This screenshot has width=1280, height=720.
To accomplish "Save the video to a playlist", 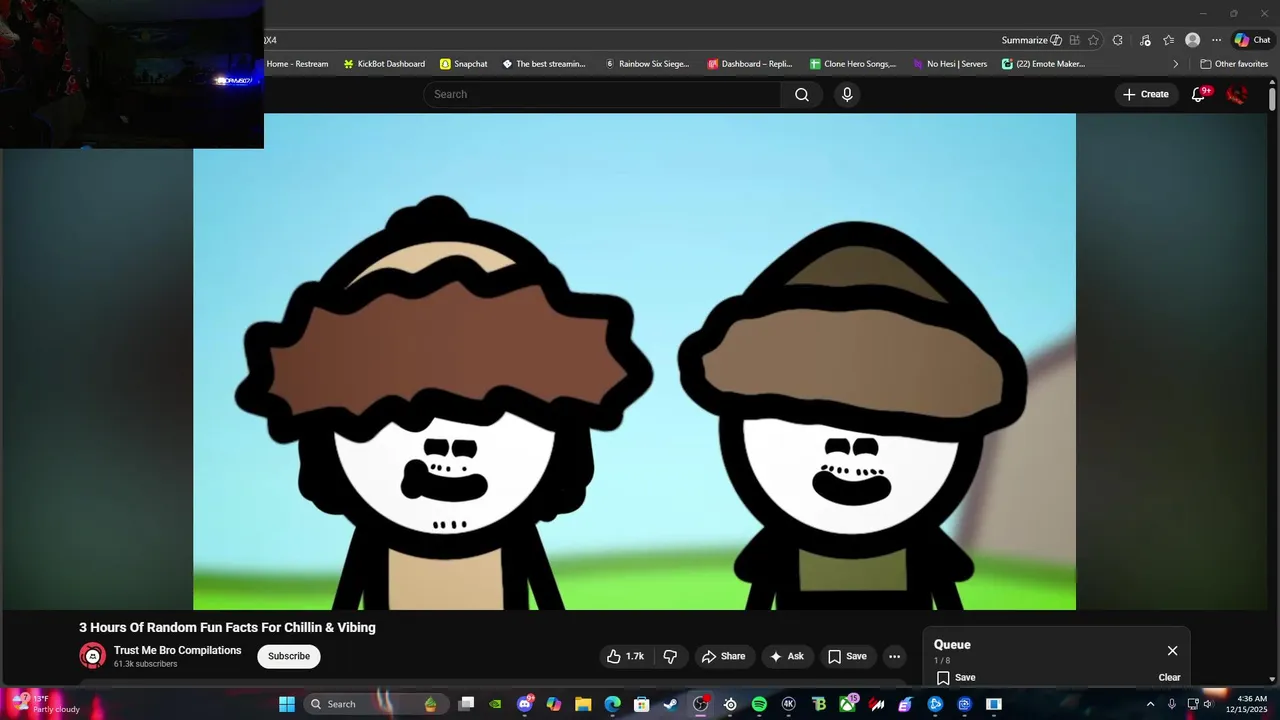I will click(x=847, y=656).
